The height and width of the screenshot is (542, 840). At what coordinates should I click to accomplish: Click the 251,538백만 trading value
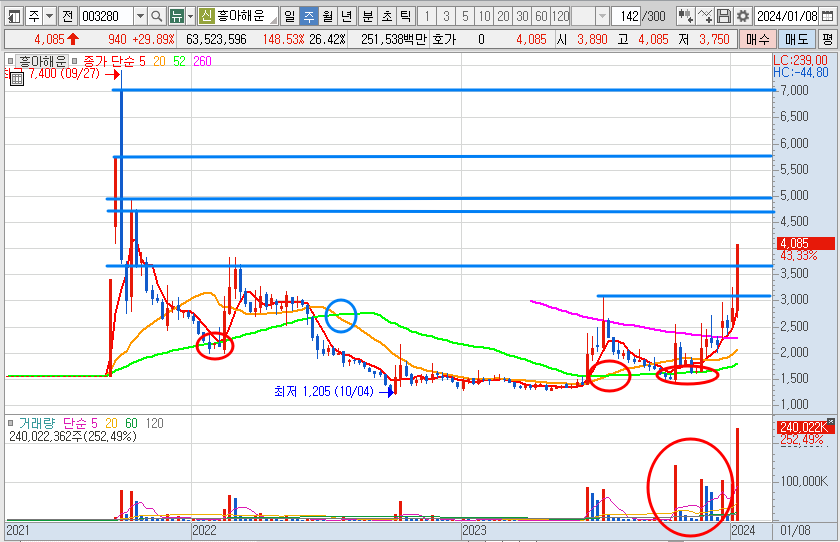[x=394, y=39]
